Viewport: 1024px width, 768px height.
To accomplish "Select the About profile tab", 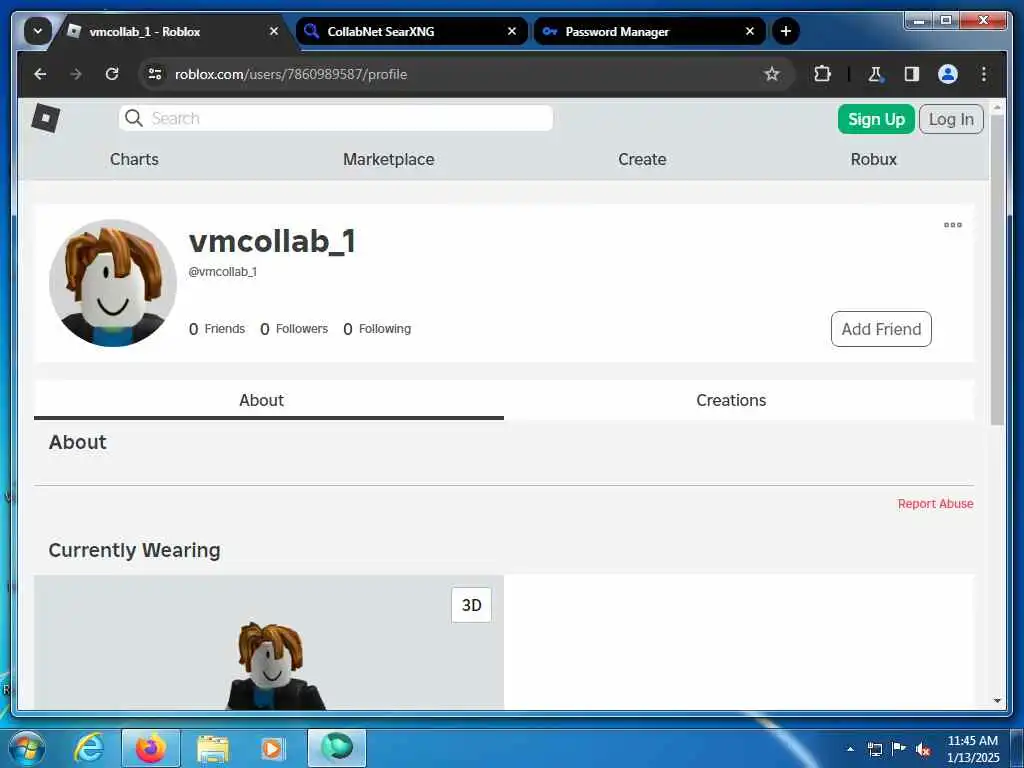I will pyautogui.click(x=261, y=400).
